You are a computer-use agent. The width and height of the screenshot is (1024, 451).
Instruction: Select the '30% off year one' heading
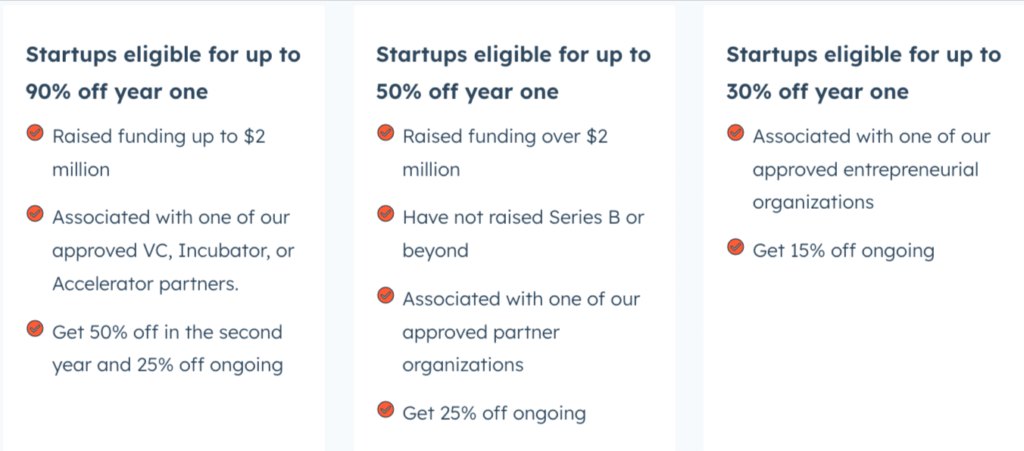[x=863, y=73]
